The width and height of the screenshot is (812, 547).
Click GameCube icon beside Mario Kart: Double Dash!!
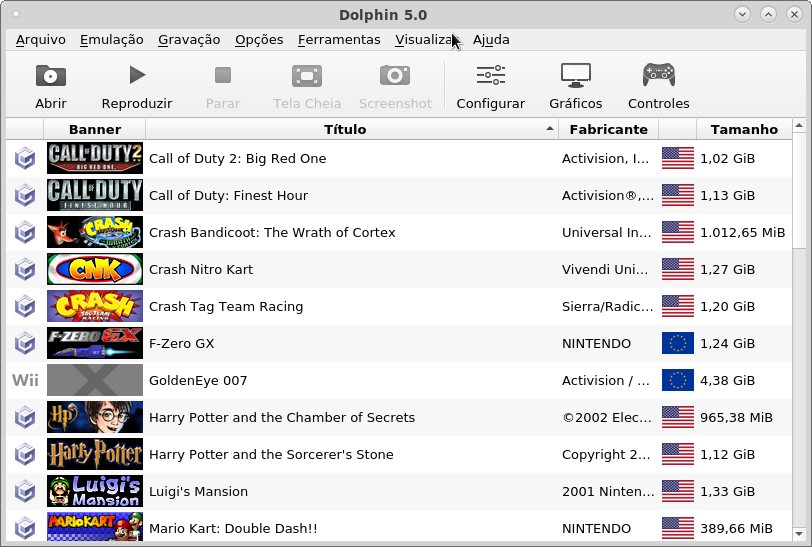tap(25, 528)
